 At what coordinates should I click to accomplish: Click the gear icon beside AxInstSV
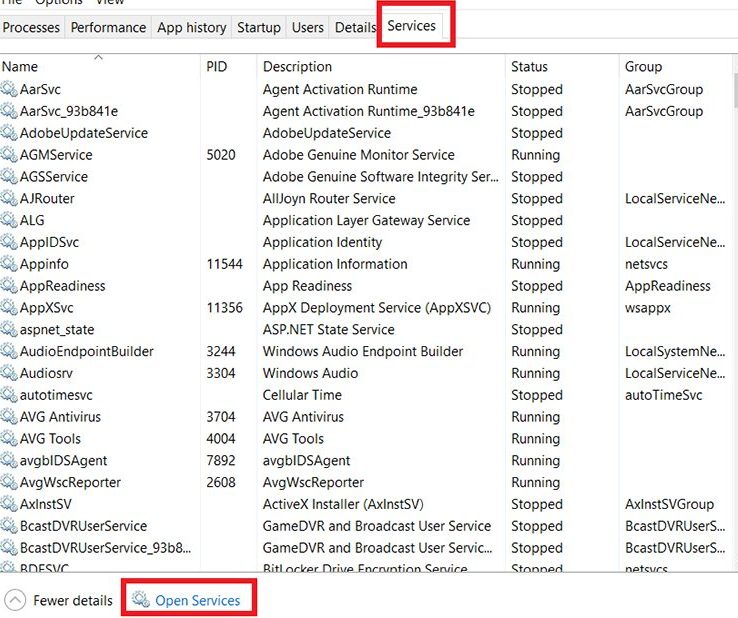(x=9, y=504)
